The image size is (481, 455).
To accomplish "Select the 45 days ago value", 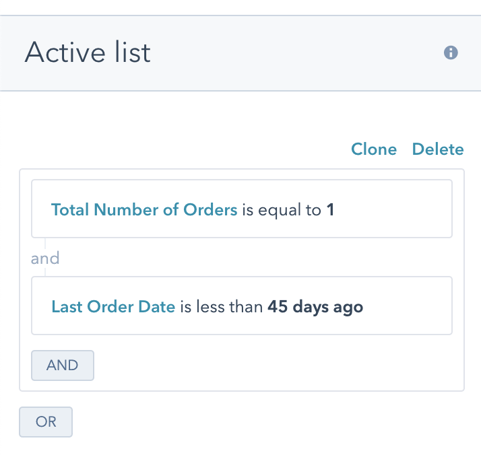I will click(315, 307).
